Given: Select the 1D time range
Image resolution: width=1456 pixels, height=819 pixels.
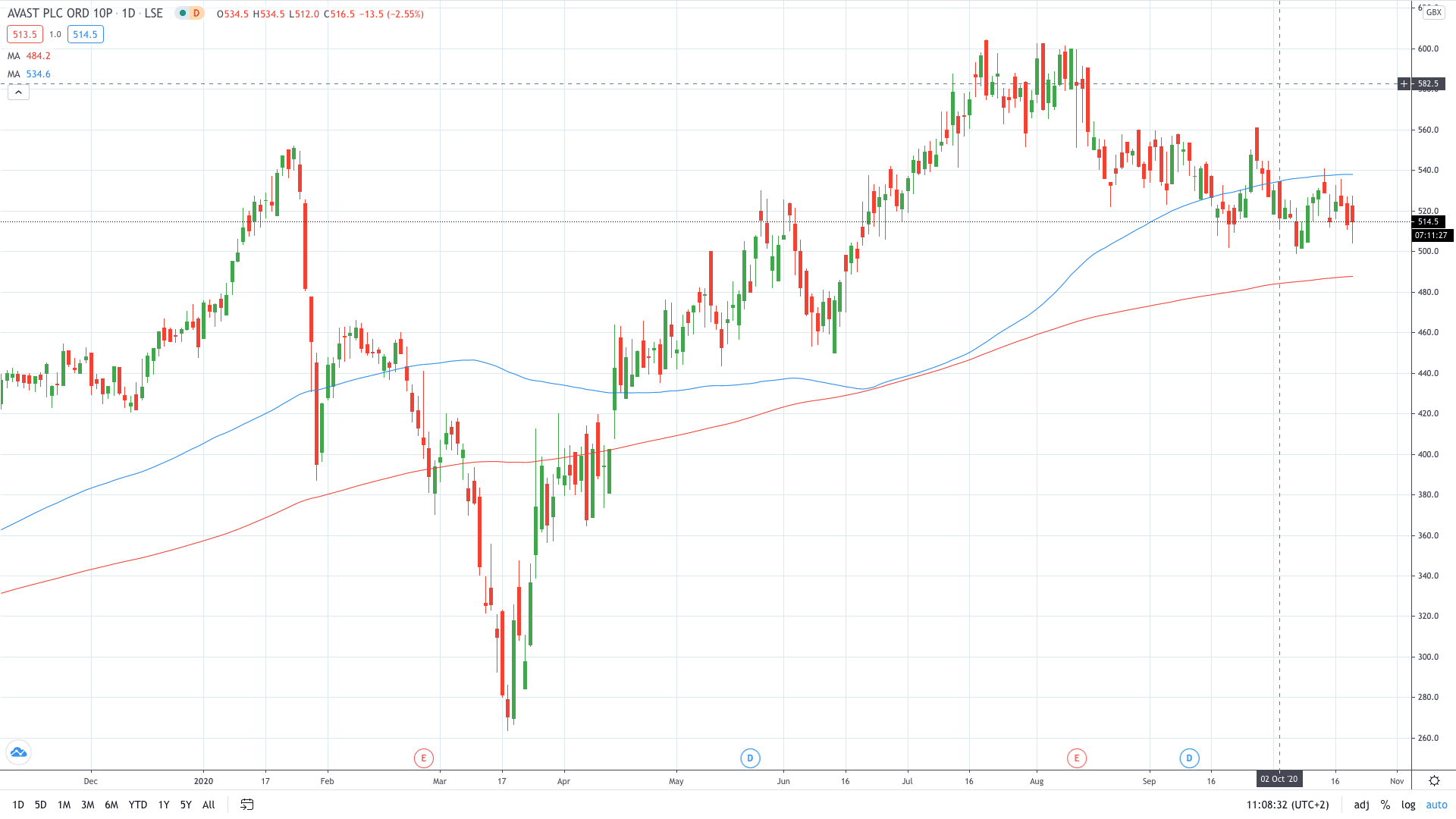Looking at the screenshot, I should pyautogui.click(x=18, y=805).
